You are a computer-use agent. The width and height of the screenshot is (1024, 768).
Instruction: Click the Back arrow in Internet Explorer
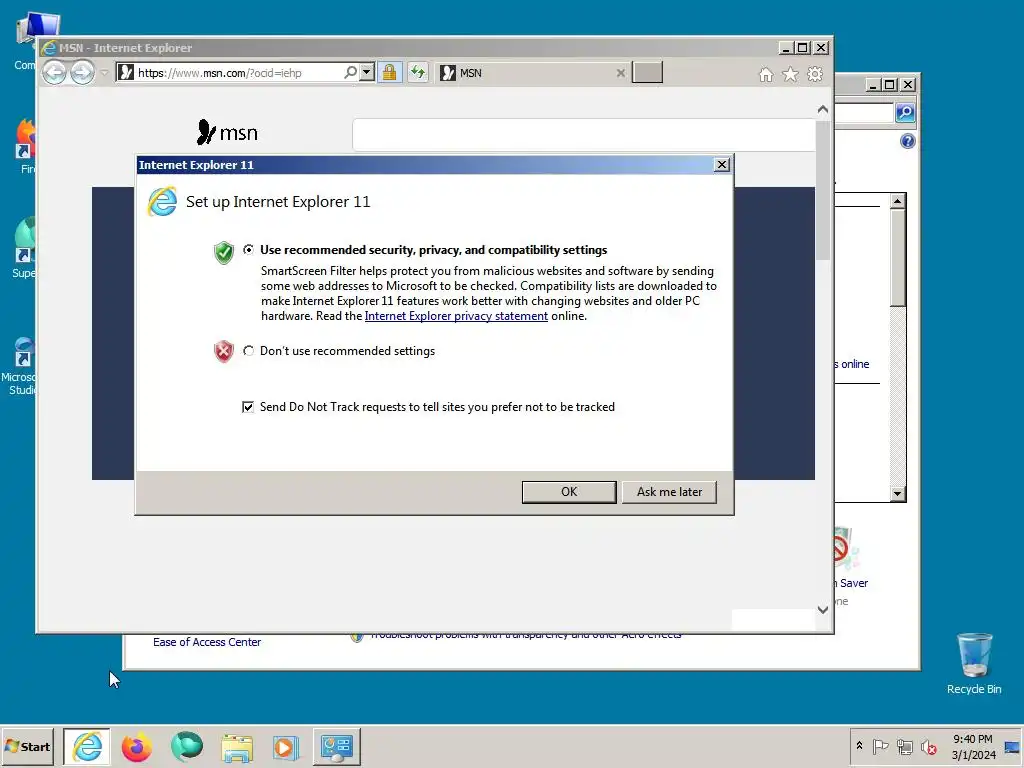(54, 72)
